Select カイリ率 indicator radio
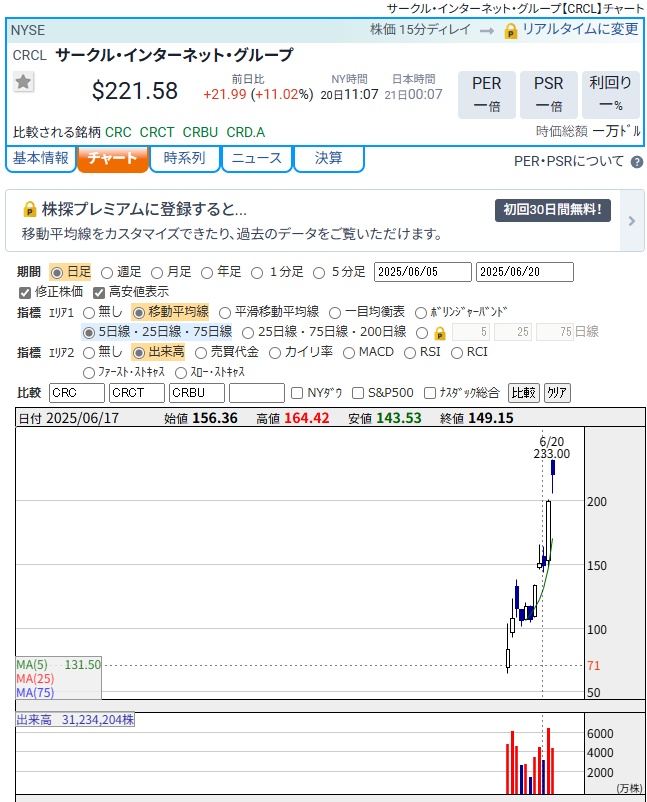647x802 pixels. 275,353
